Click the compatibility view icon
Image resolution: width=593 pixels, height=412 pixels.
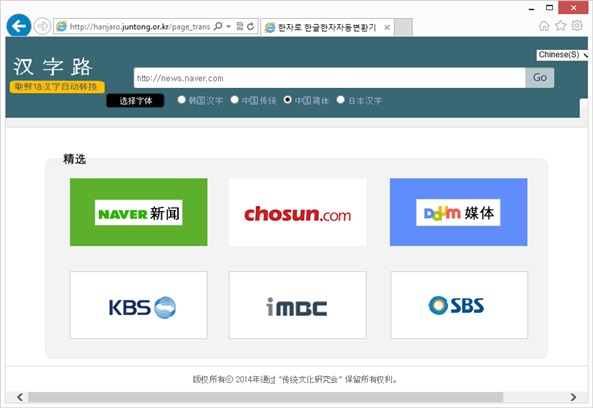240,26
